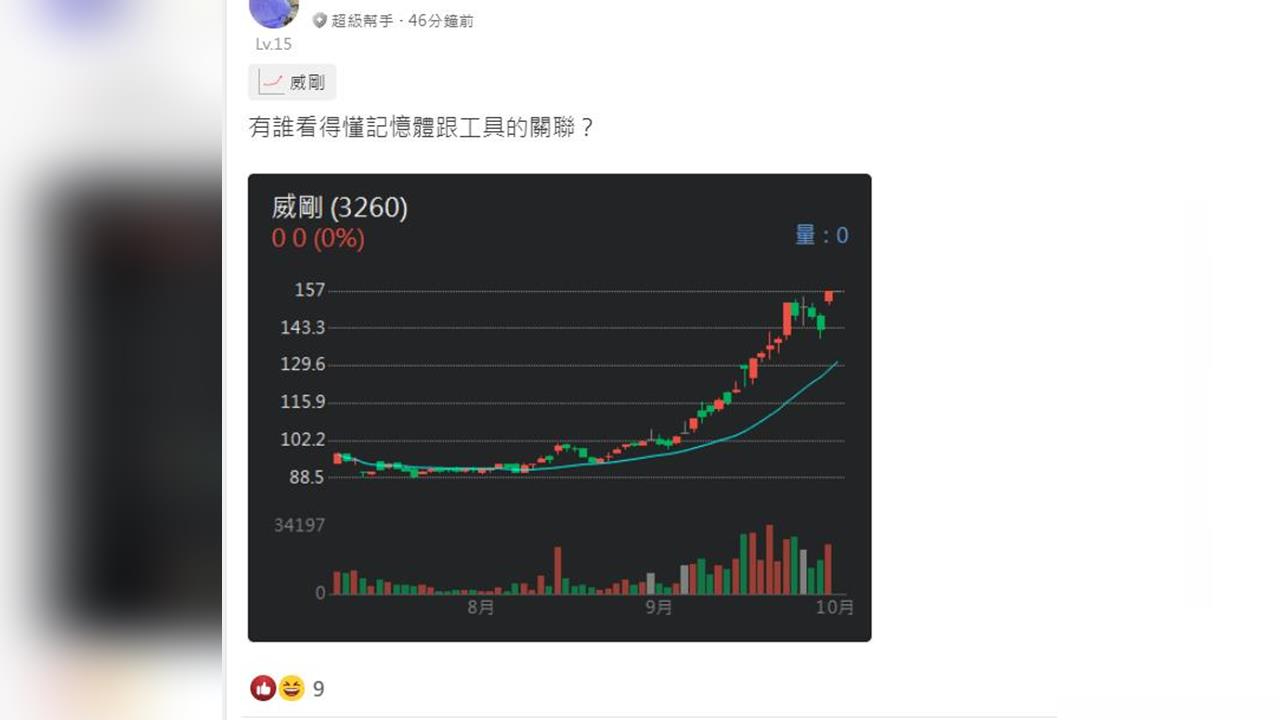The image size is (1280, 720).
Task: Click the 0 0 (0%) price change text
Action: pos(318,239)
